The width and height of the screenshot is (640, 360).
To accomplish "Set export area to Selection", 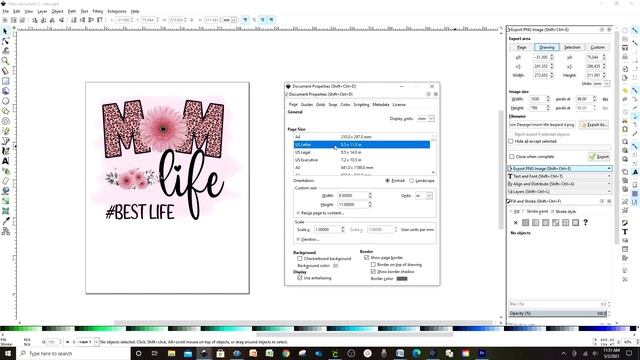I will click(572, 48).
